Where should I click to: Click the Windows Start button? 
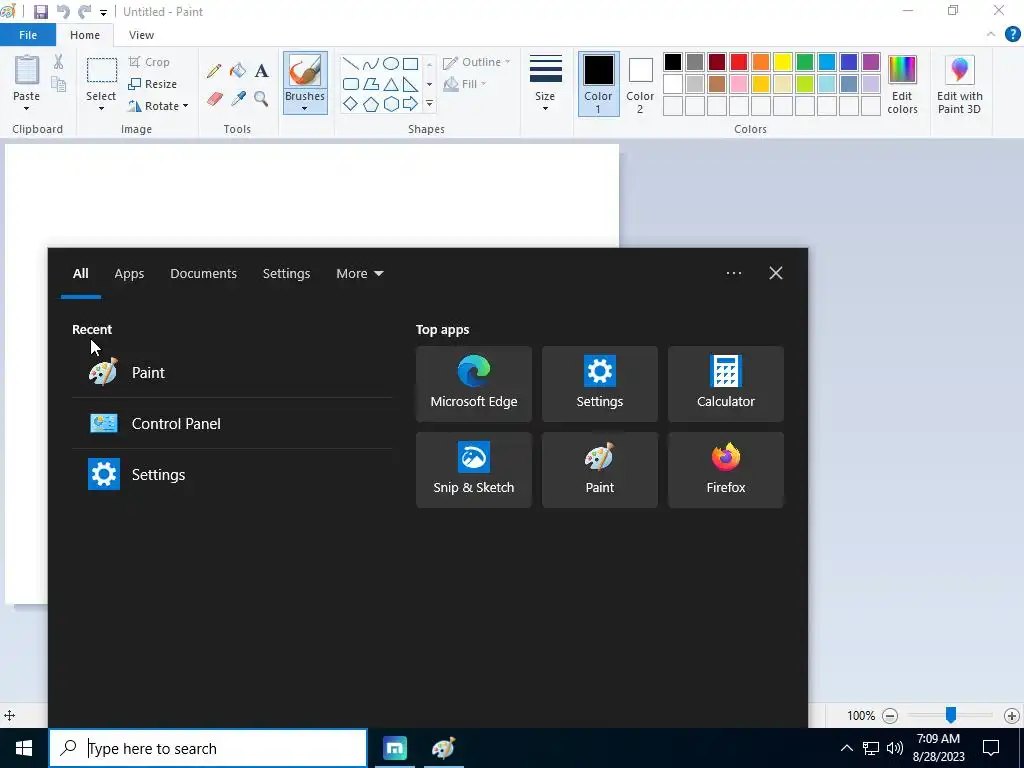point(24,748)
